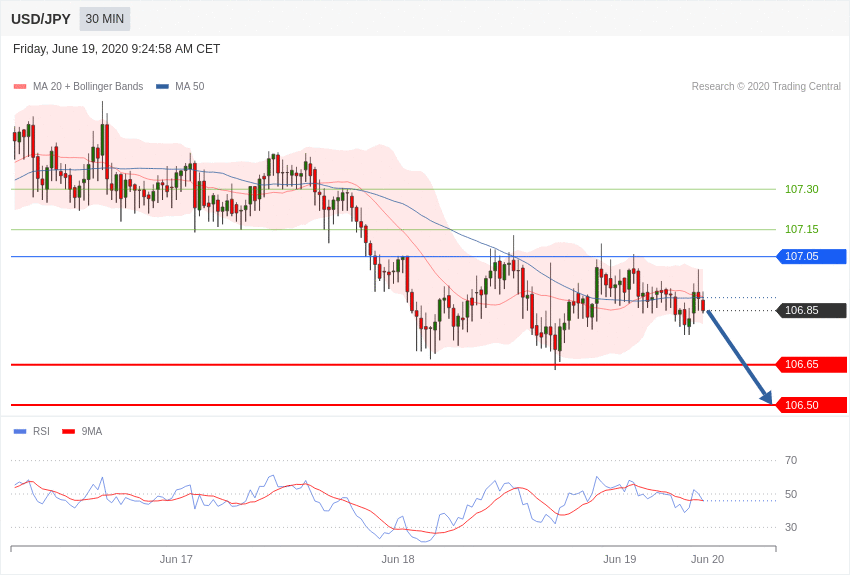This screenshot has width=850, height=576.
Task: Click the red 106.50 target price tag
Action: (x=812, y=405)
